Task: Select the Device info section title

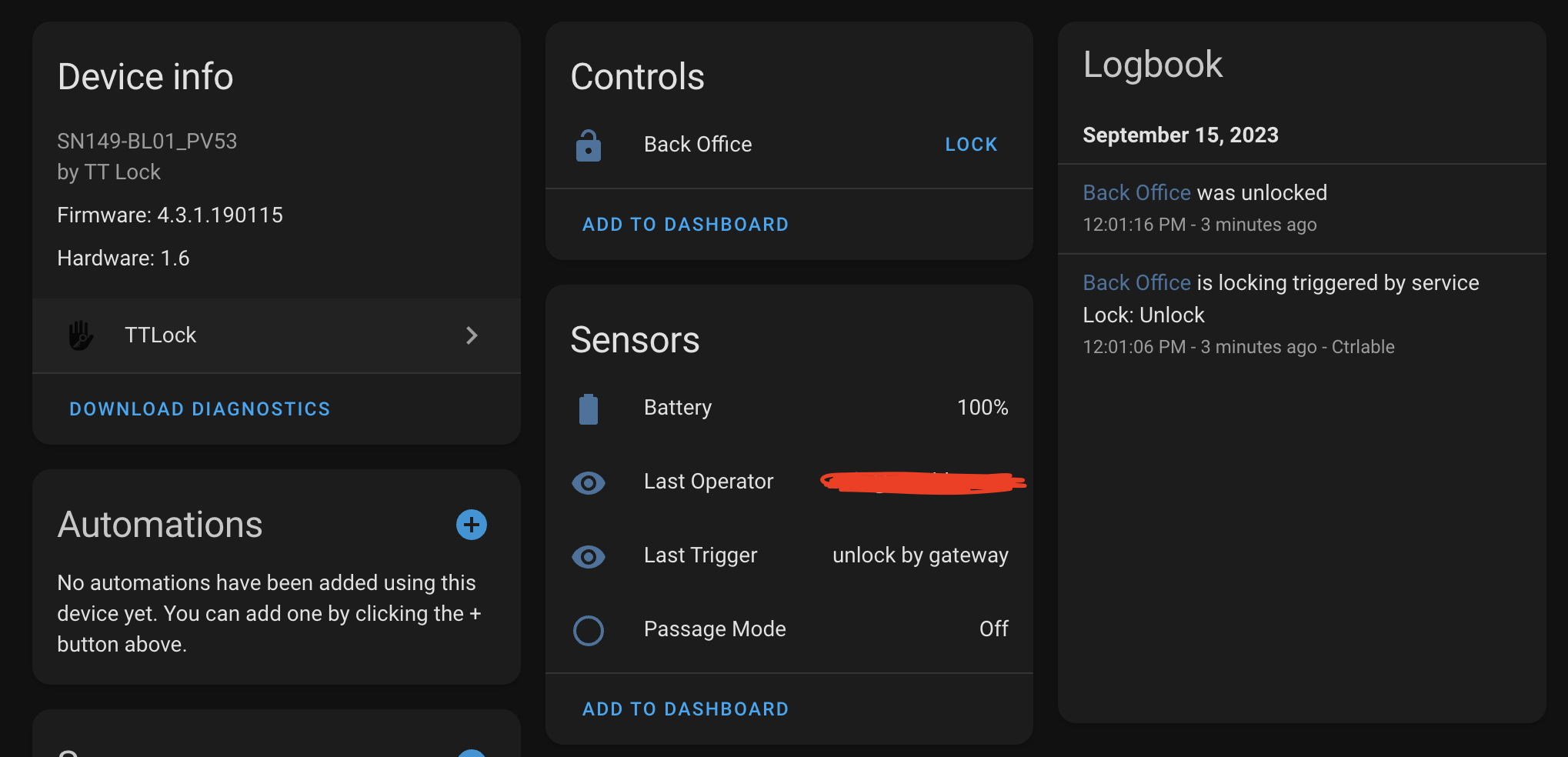Action: tap(145, 76)
